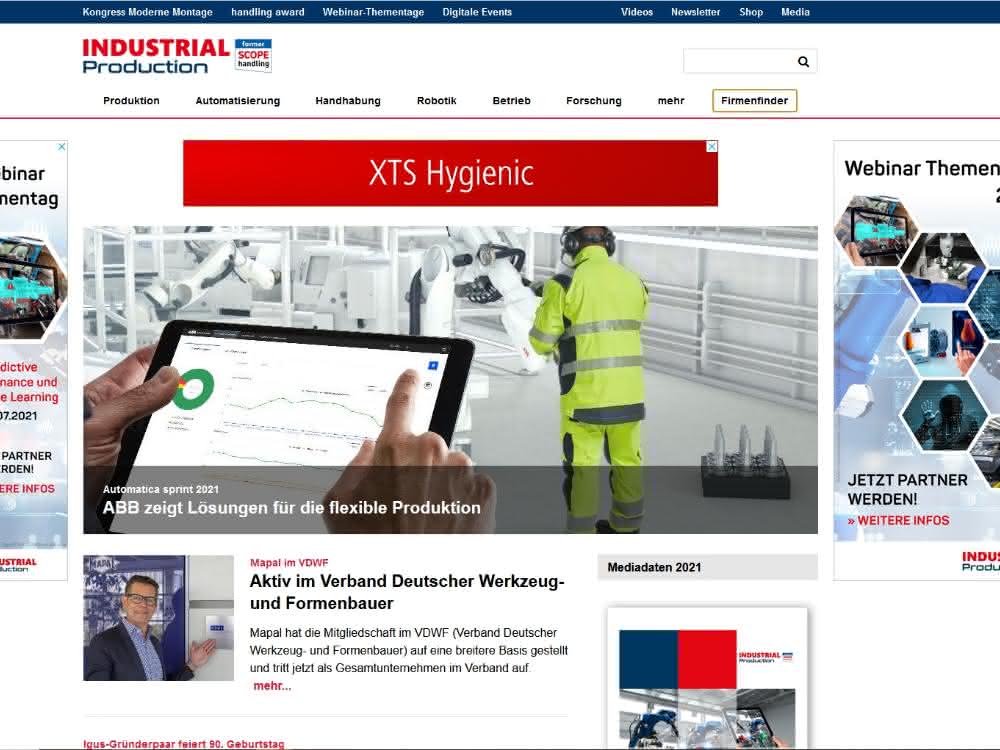Image resolution: width=1000 pixels, height=750 pixels.
Task: Select the Automatisierung nav item
Action: point(238,101)
